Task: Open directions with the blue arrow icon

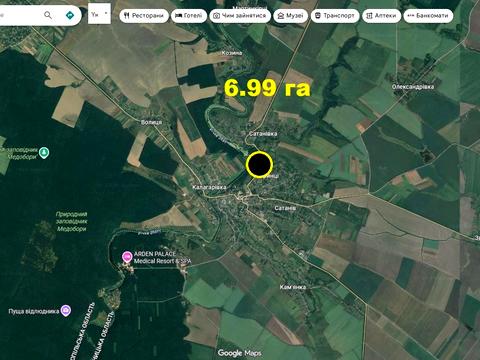Action: pos(70,15)
